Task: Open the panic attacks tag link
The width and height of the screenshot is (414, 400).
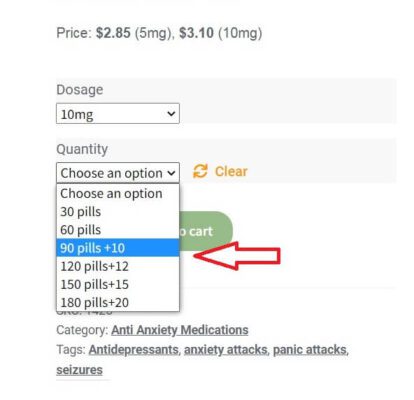Action: coord(310,350)
